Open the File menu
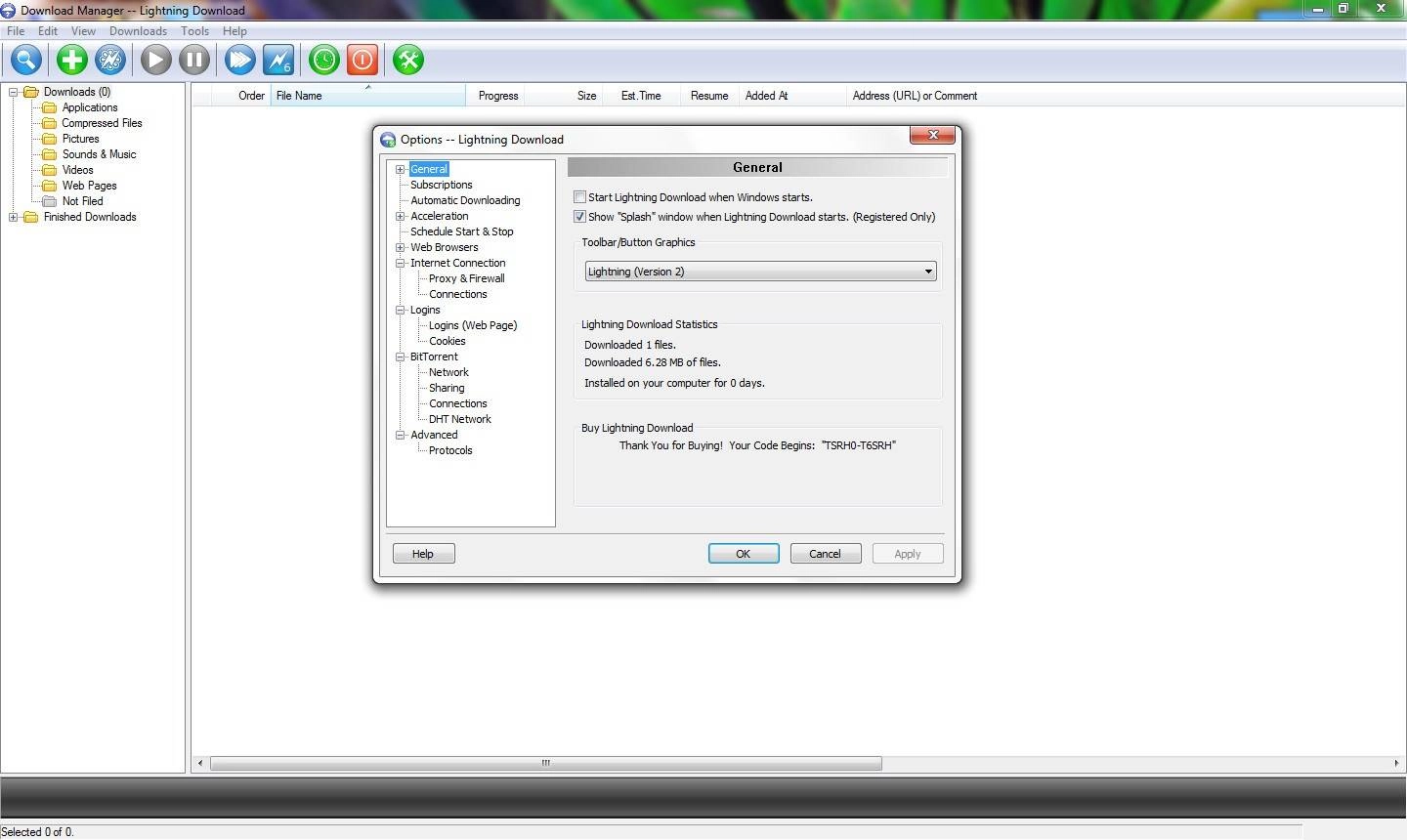This screenshot has width=1407, height=840. coord(16,31)
